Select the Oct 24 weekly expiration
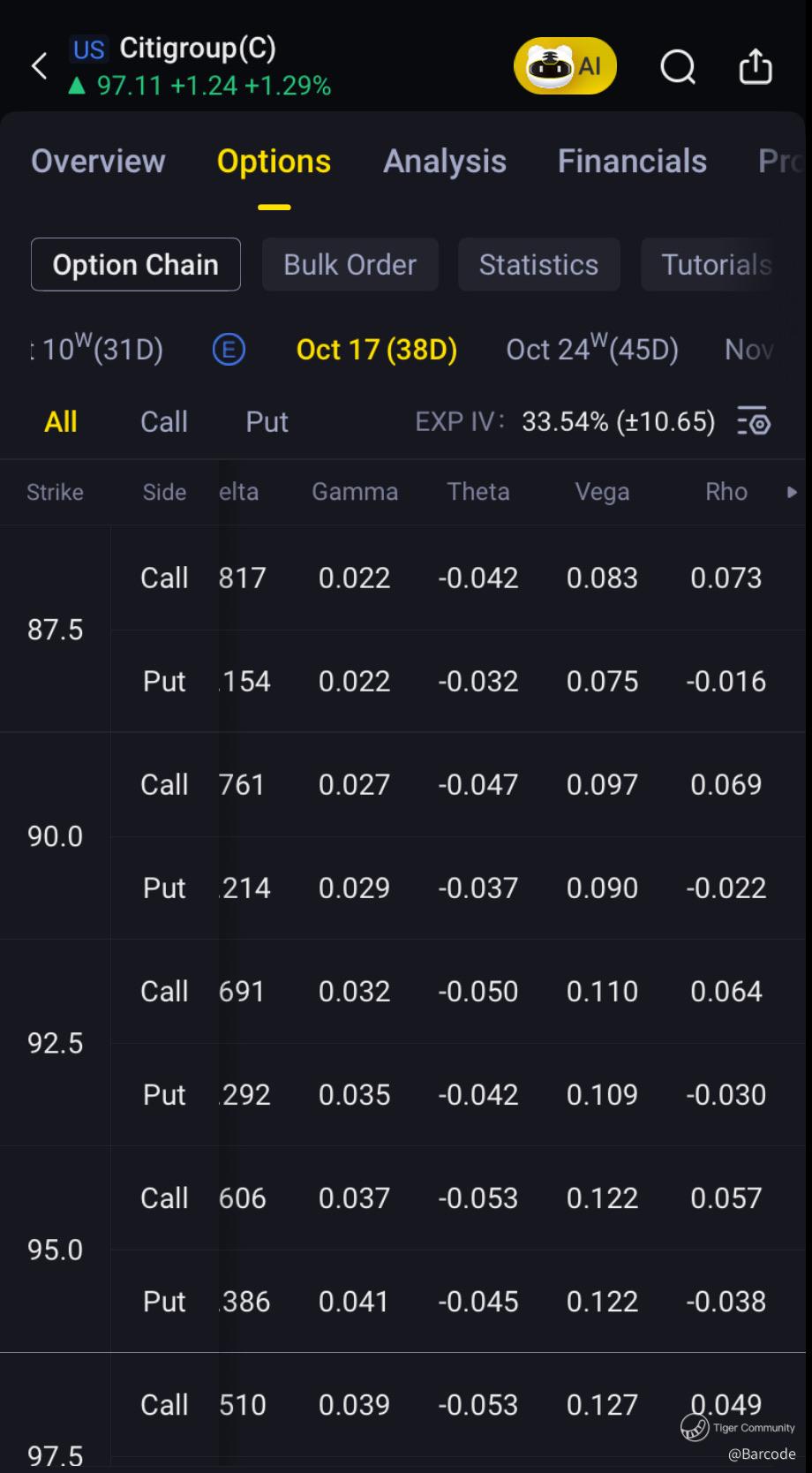Image resolution: width=812 pixels, height=1473 pixels. 592,350
